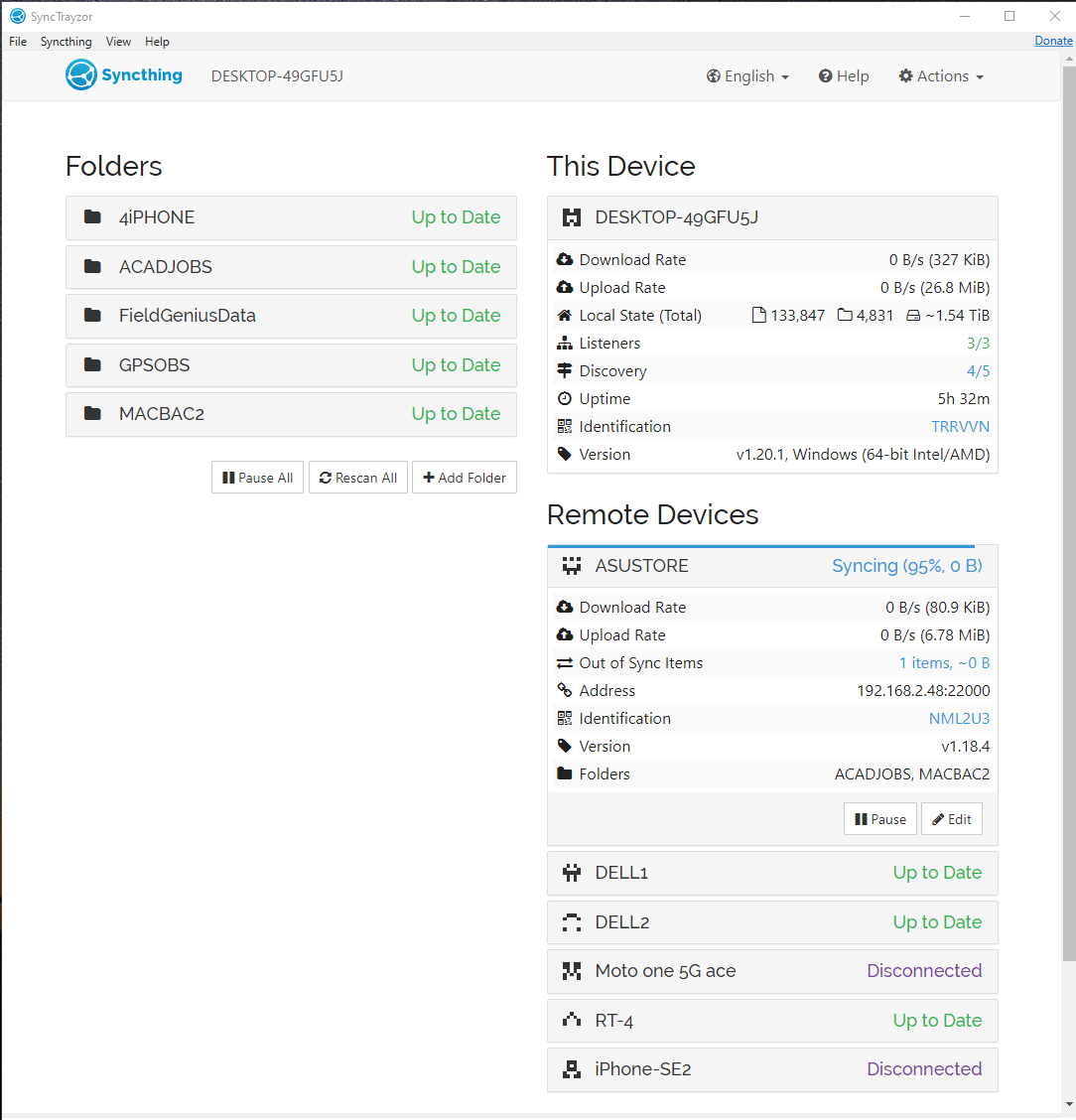Click the Discovery 4/5 value
Screen dimensions: 1076x1120
point(978,370)
